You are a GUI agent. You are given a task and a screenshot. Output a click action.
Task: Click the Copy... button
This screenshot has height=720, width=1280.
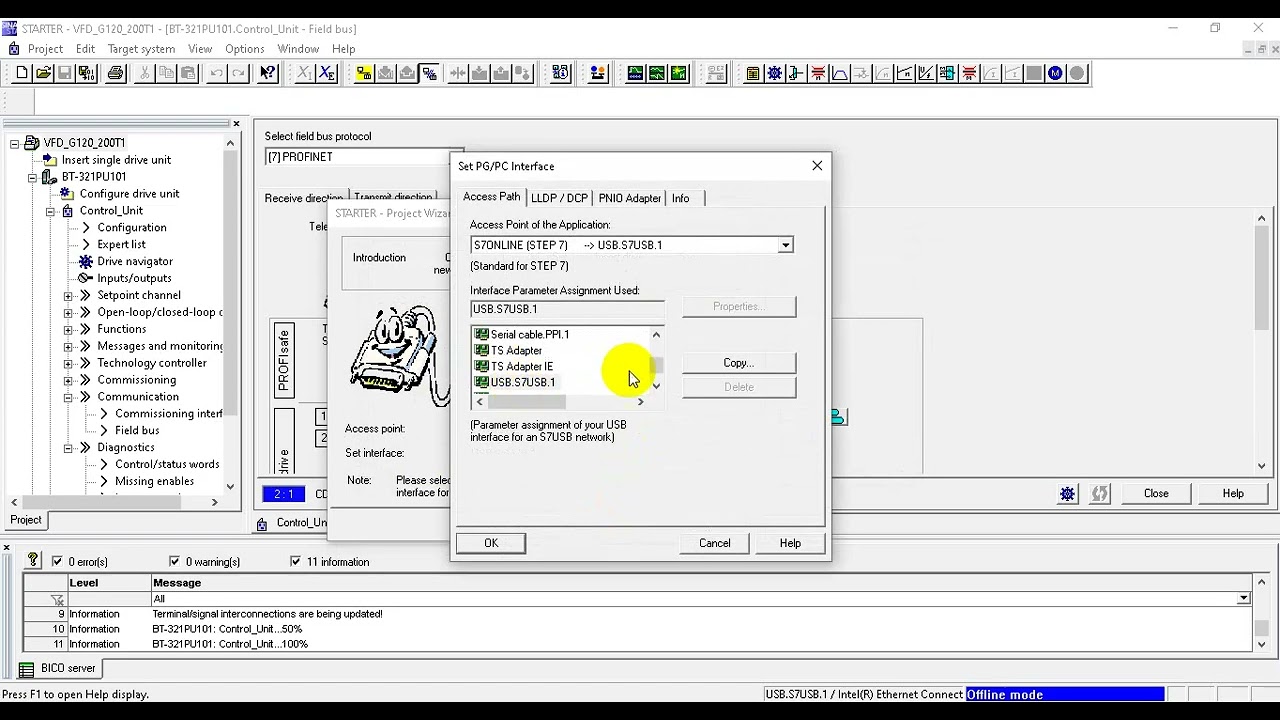tap(739, 363)
